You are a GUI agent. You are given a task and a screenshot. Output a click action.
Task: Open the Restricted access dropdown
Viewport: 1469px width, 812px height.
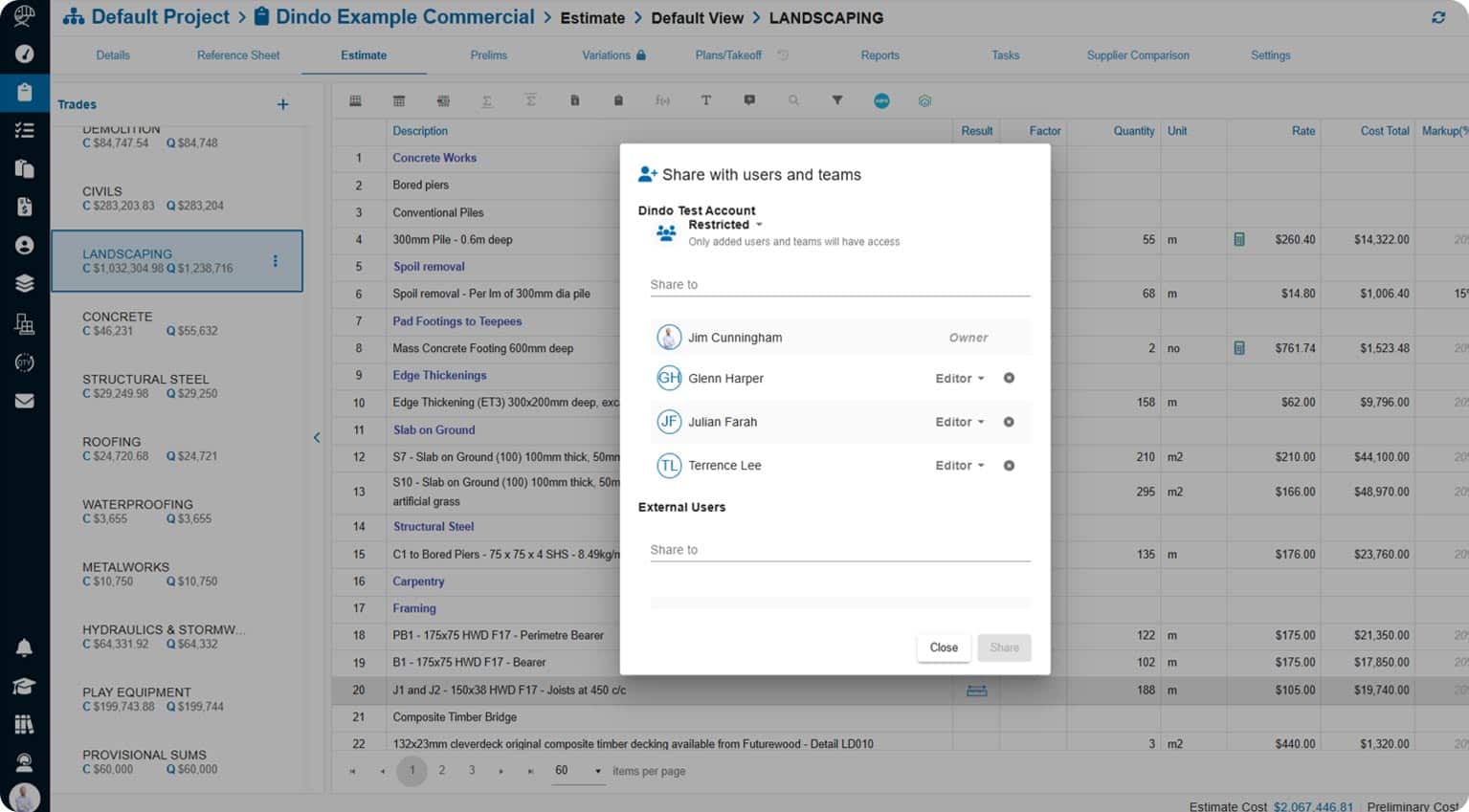coord(725,224)
